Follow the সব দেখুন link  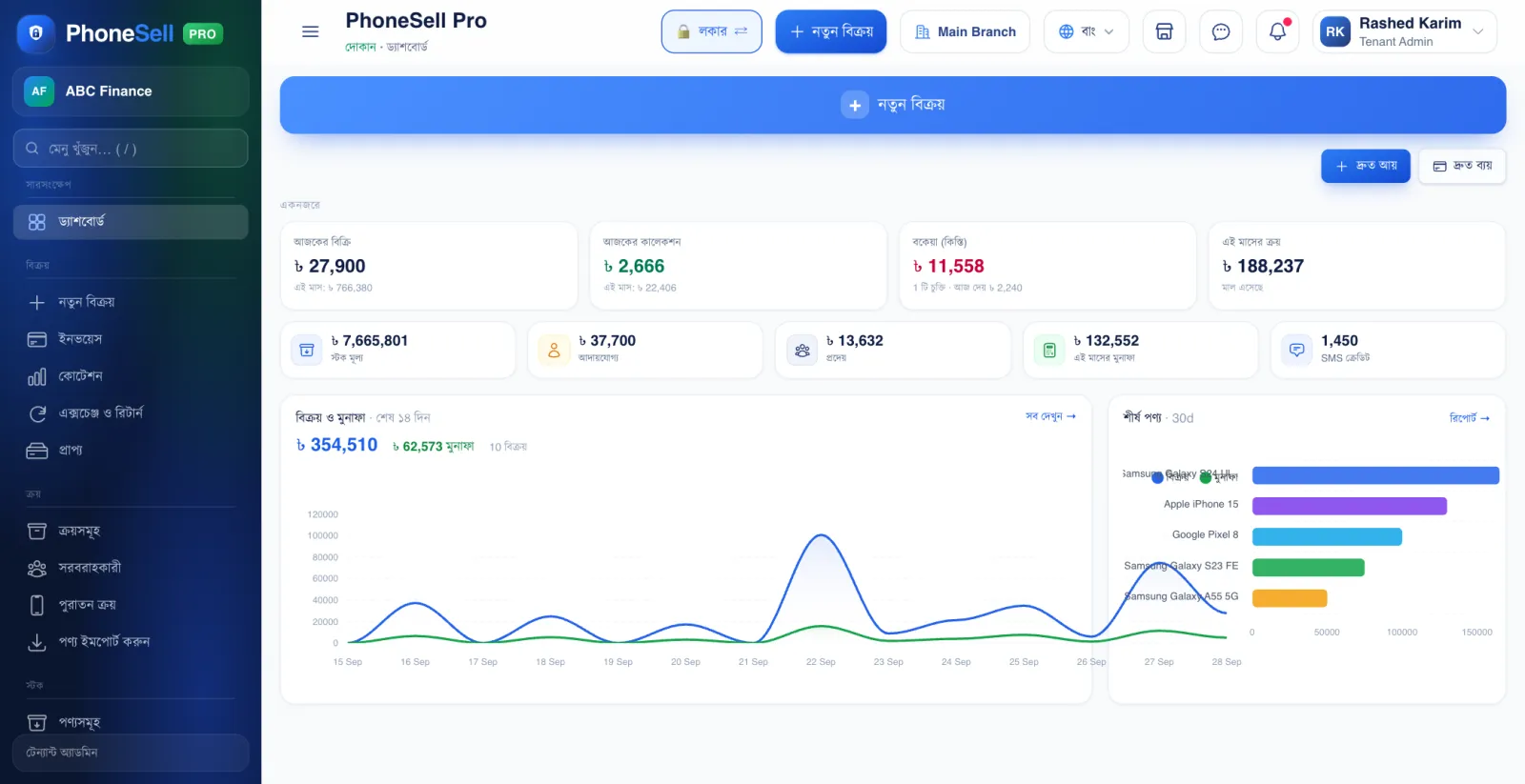(1050, 416)
